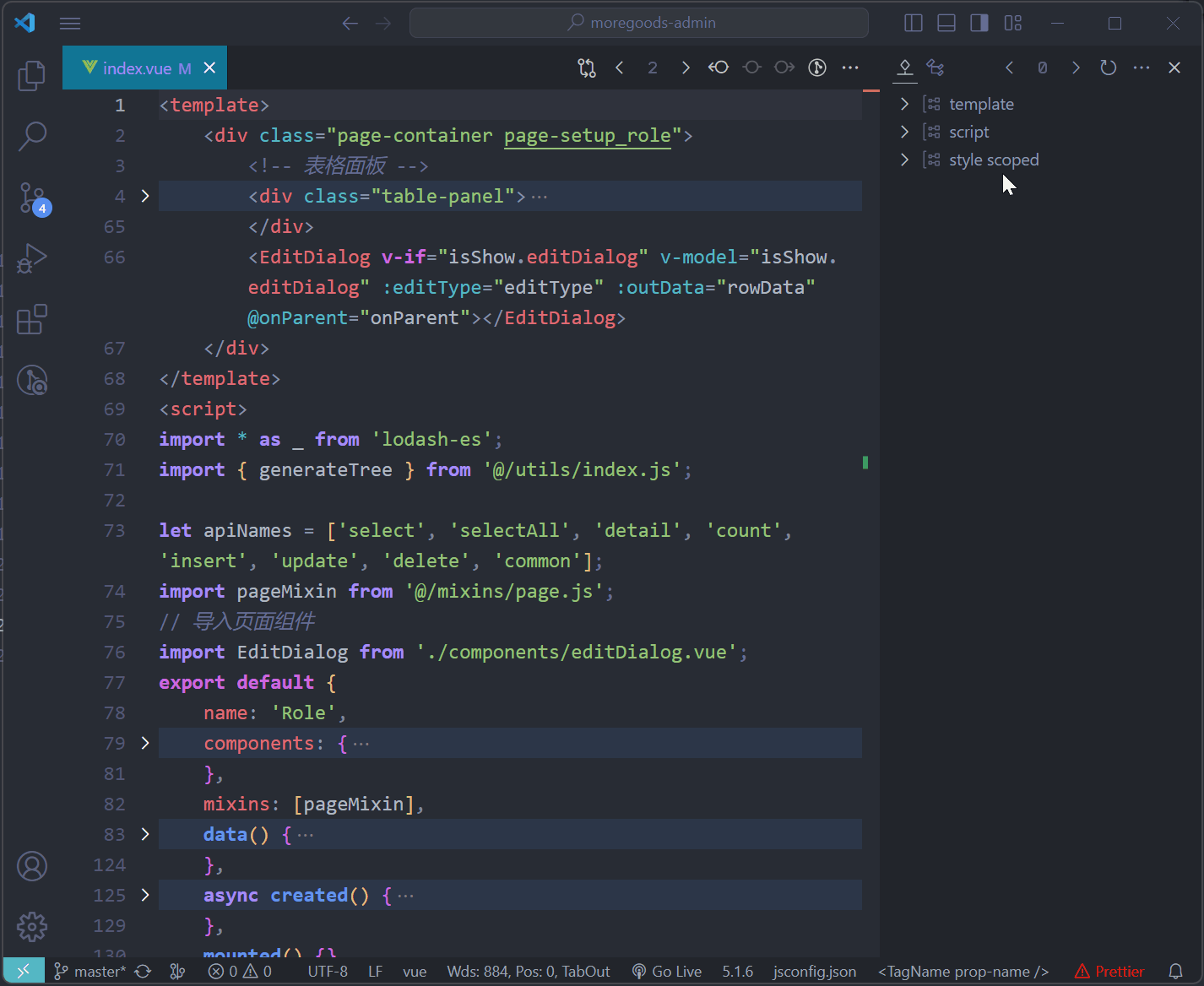Open the Manage gear icon
Viewport: 1204px width, 986px height.
pos(31,926)
